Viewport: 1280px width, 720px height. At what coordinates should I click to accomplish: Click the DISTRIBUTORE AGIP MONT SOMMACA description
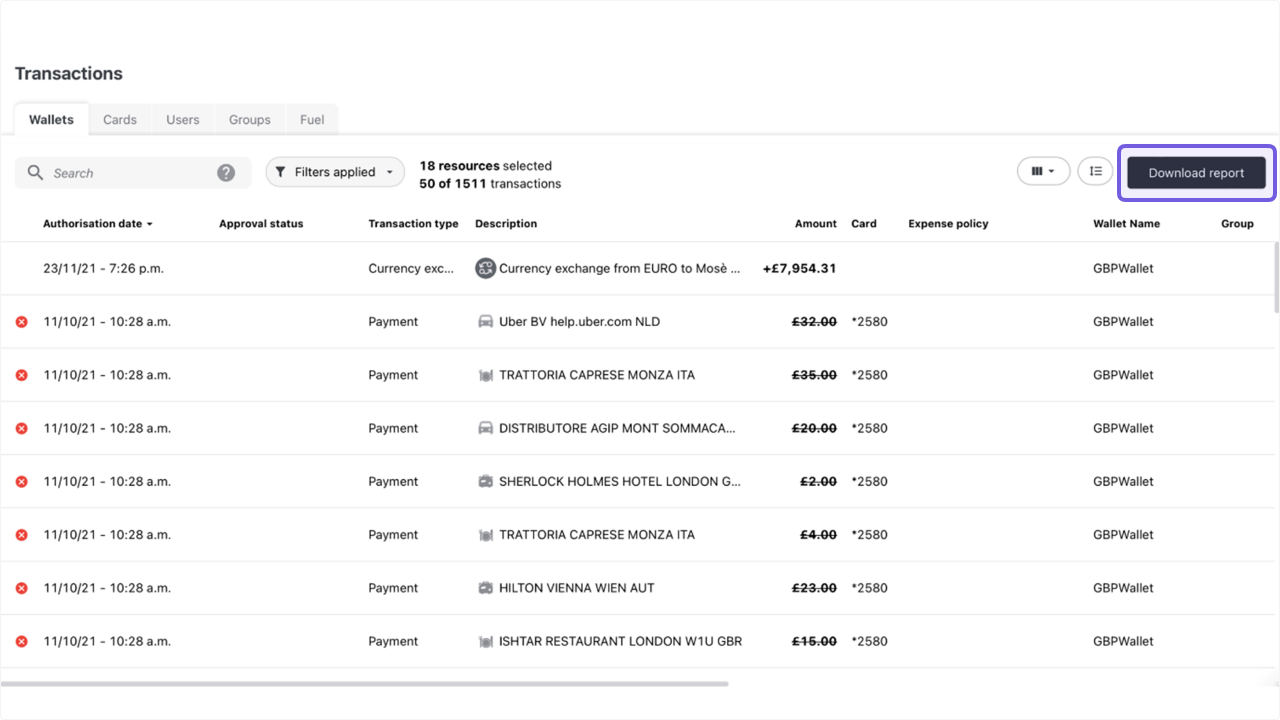tap(617, 428)
